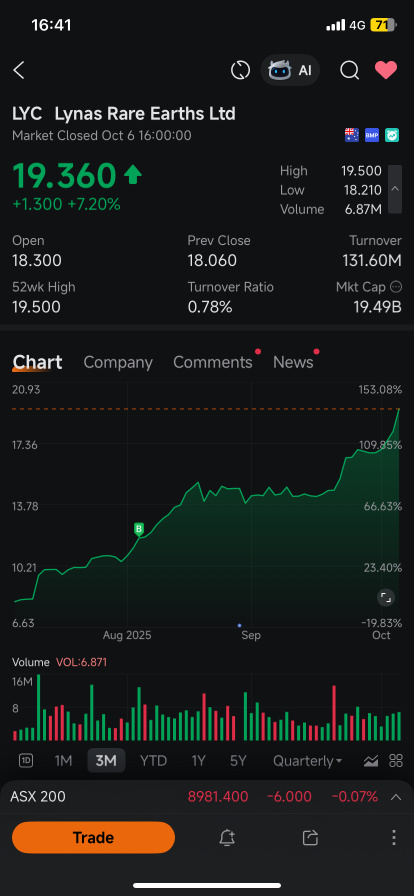Tap the green B buy marker on chart
Viewport: 414px width, 896px height.
139,529
